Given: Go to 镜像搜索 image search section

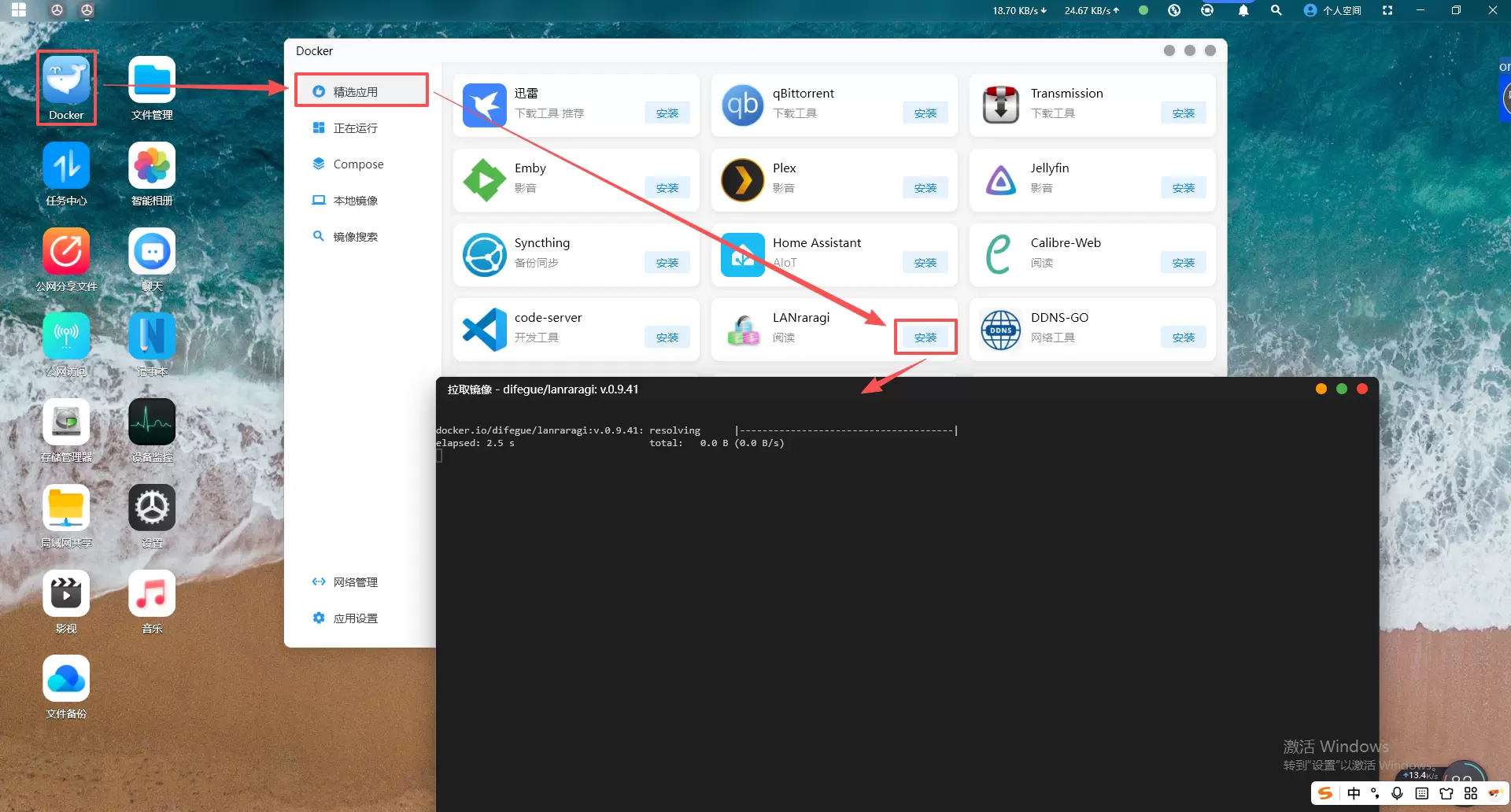Looking at the screenshot, I should [355, 237].
